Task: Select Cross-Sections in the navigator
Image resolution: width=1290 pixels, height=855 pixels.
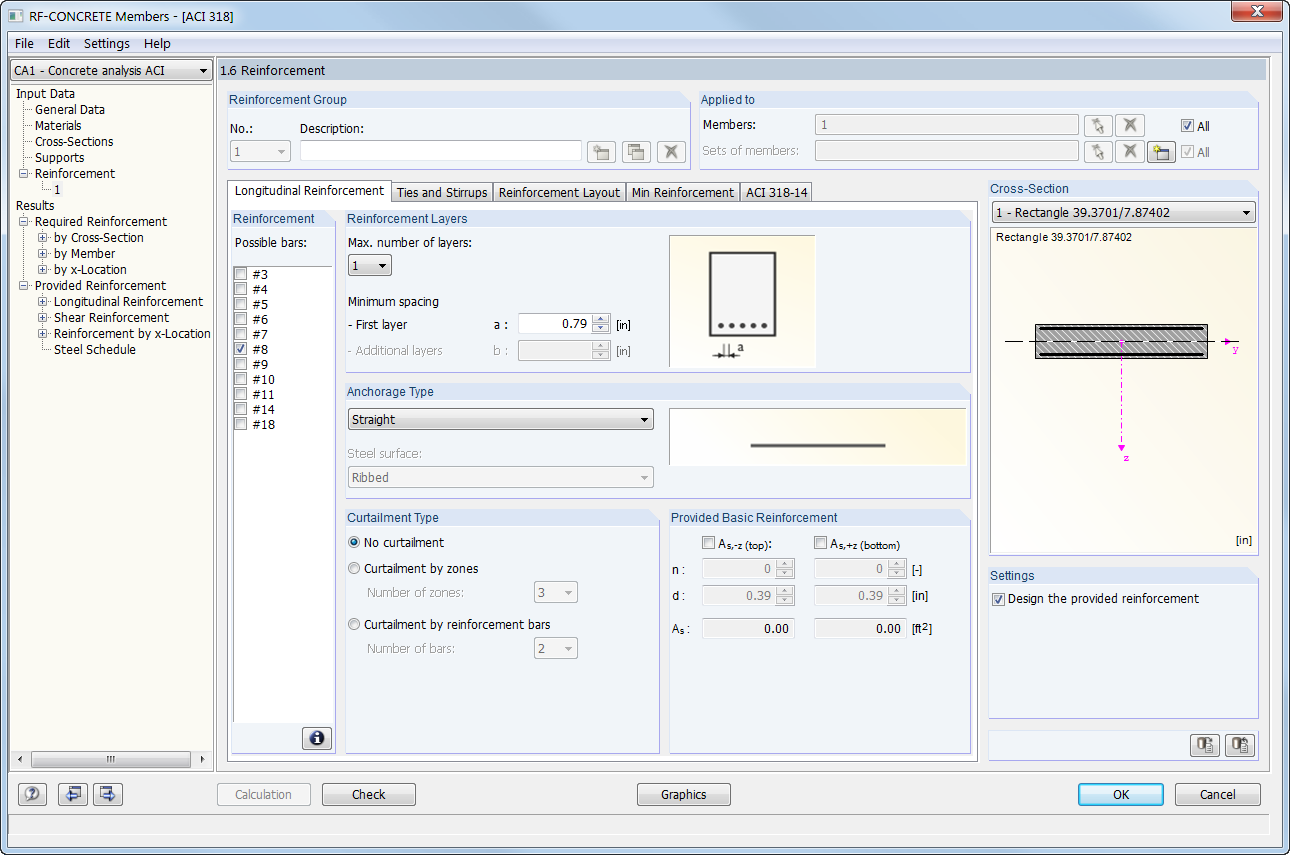Action: point(74,142)
